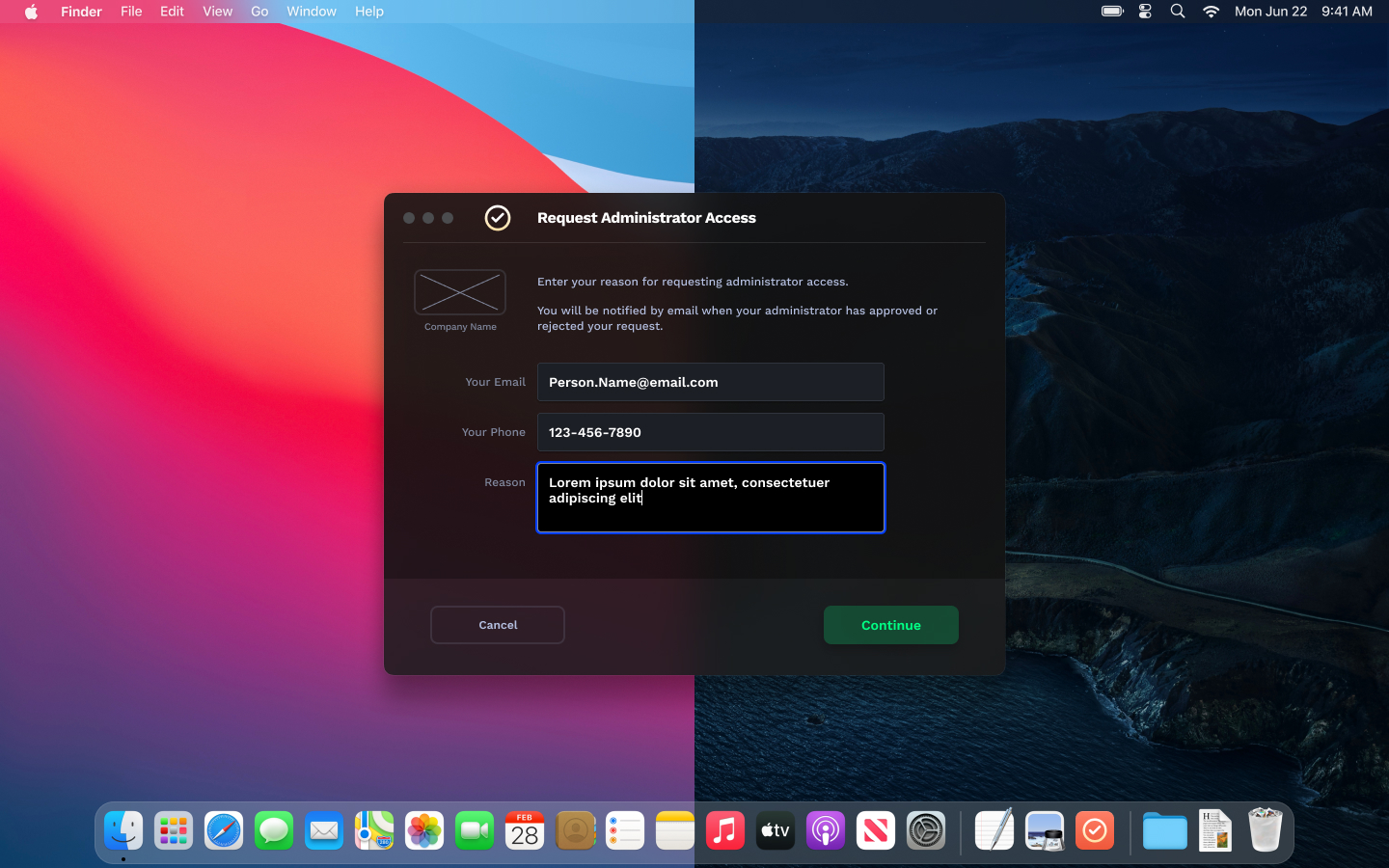Viewport: 1389px width, 868px height.
Task: Open the File menu
Action: pyautogui.click(x=131, y=12)
